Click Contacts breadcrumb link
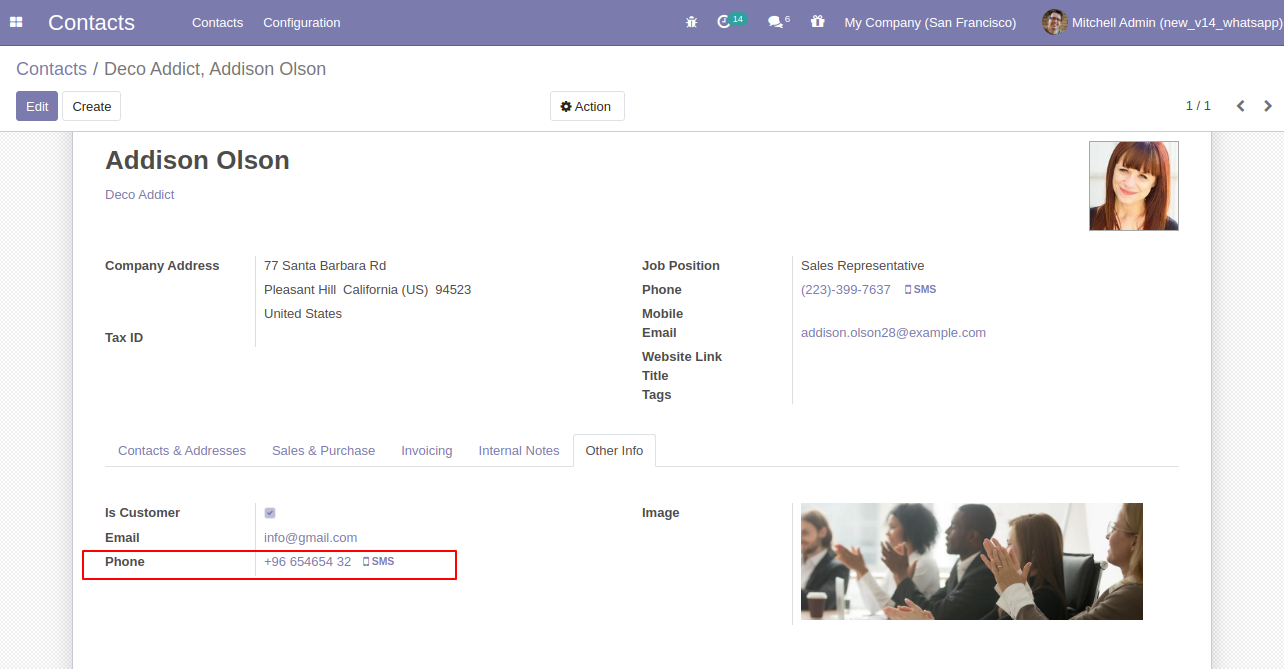 (51, 69)
